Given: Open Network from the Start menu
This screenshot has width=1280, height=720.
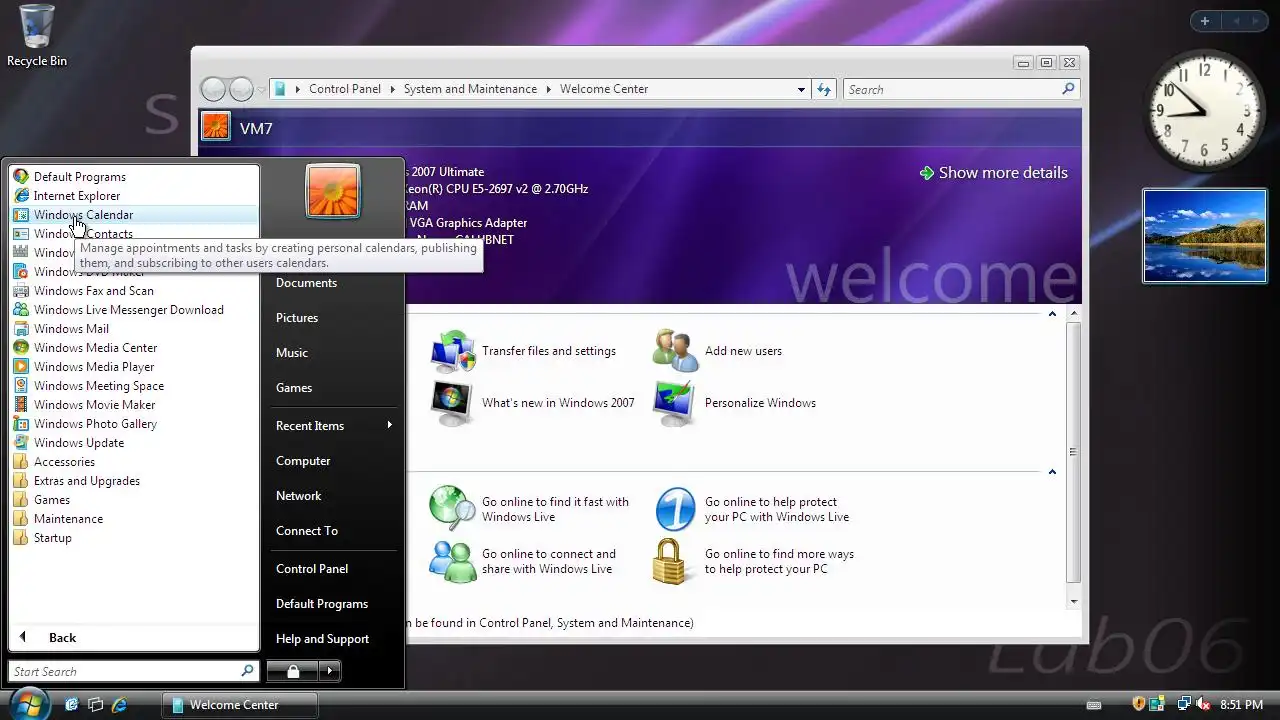Looking at the screenshot, I should coord(333,496).
